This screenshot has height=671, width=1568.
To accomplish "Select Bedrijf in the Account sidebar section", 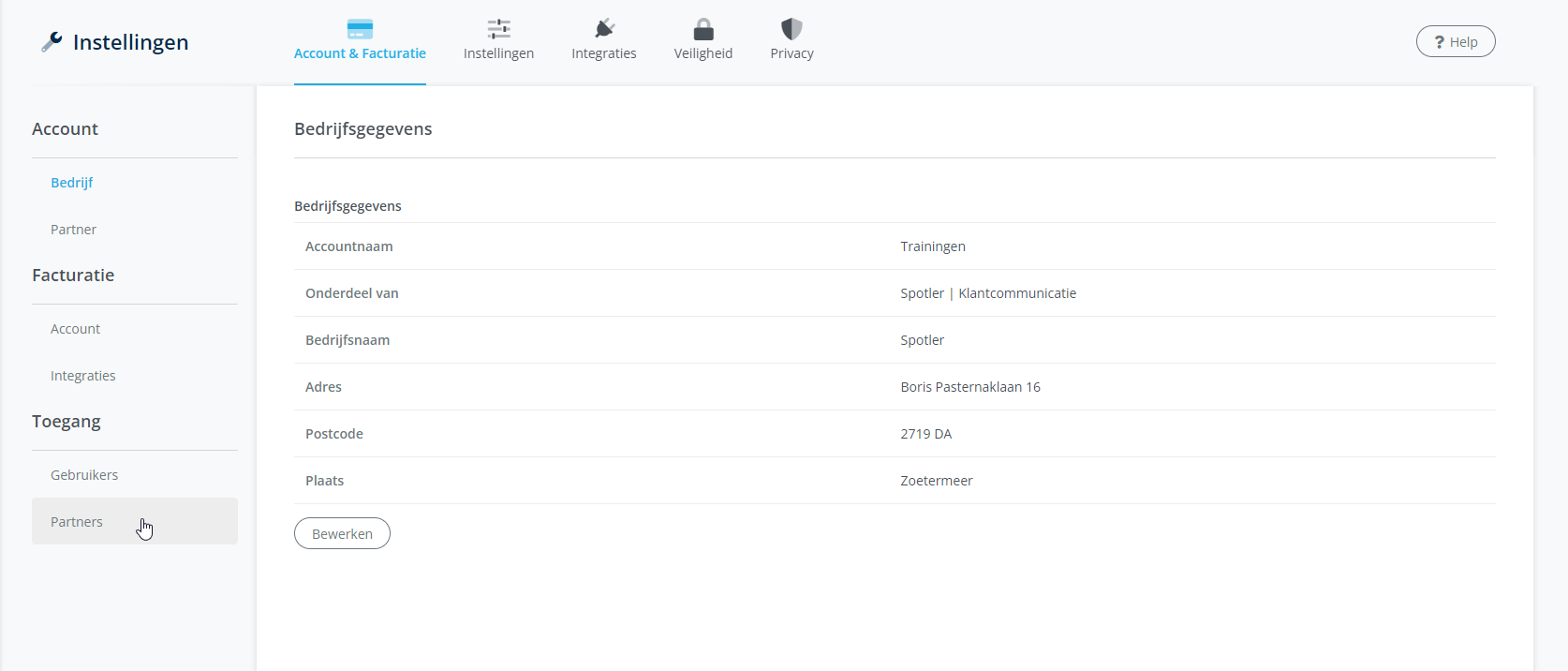I will coord(72,183).
